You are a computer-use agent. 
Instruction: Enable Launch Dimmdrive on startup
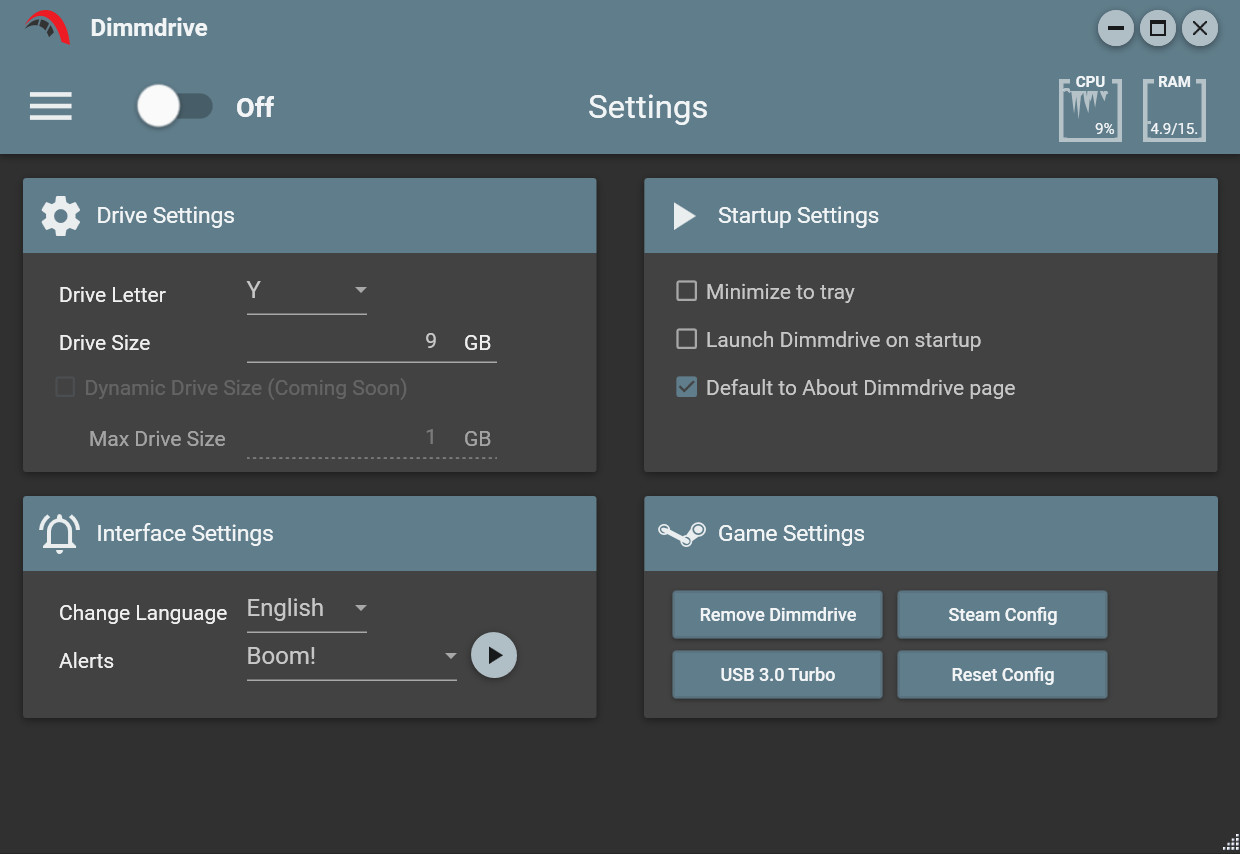[686, 339]
